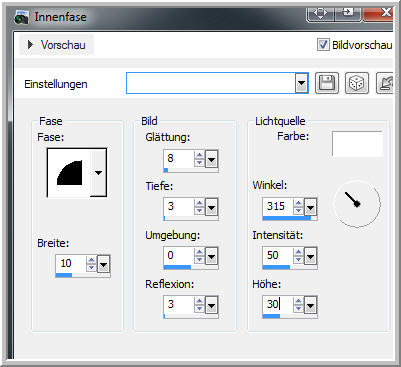
Task: Open the Einstellungen presets dropdown
Action: click(x=301, y=83)
